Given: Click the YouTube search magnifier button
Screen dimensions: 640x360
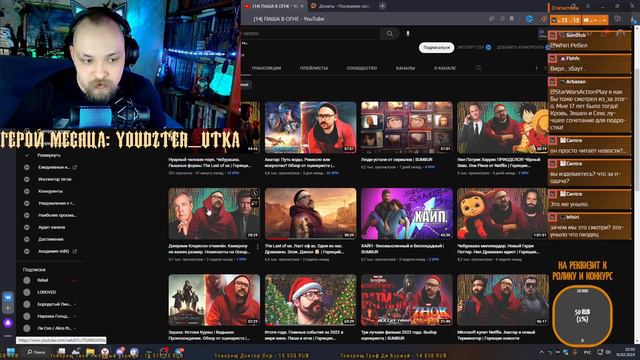Looking at the screenshot, I should pos(389,33).
